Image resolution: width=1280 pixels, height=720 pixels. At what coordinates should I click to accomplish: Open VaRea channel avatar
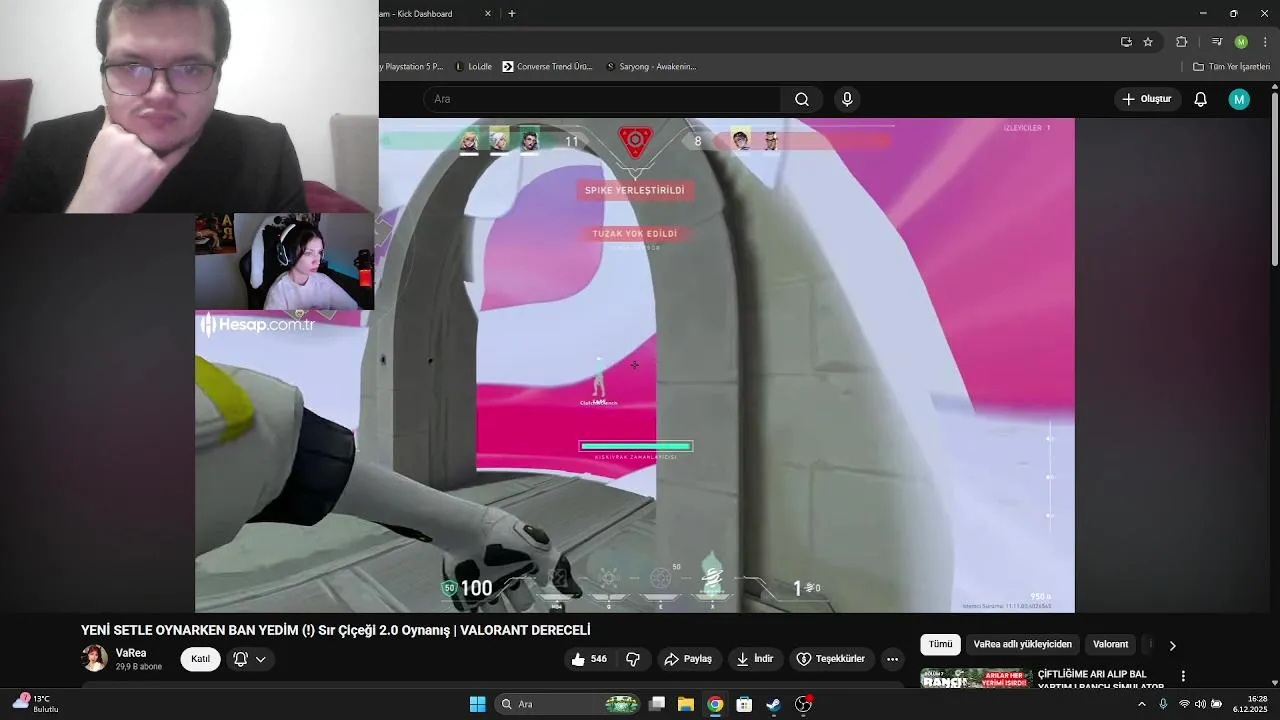(95, 658)
